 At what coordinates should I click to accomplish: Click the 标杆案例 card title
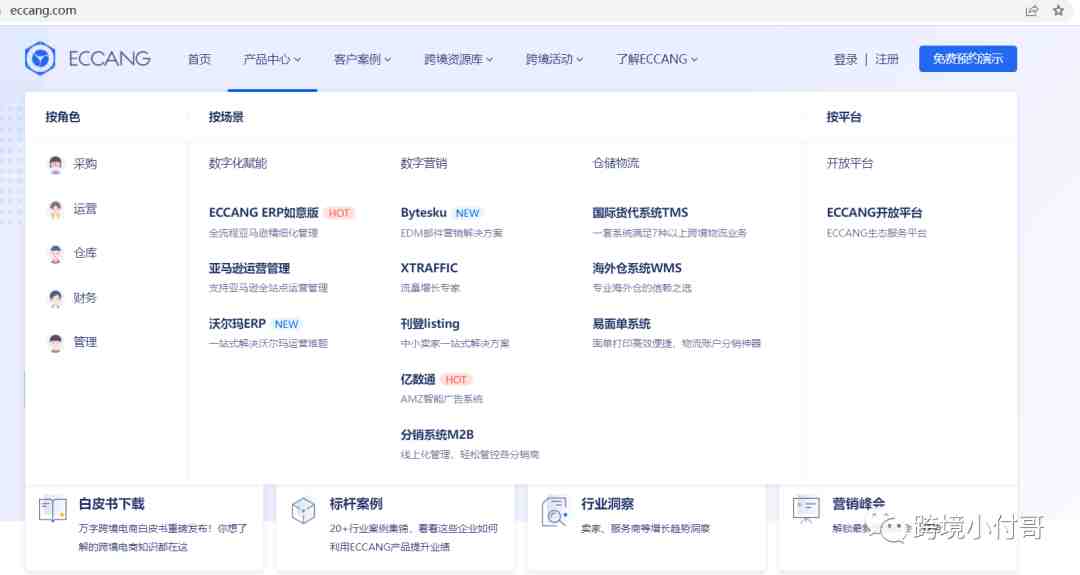coord(356,504)
